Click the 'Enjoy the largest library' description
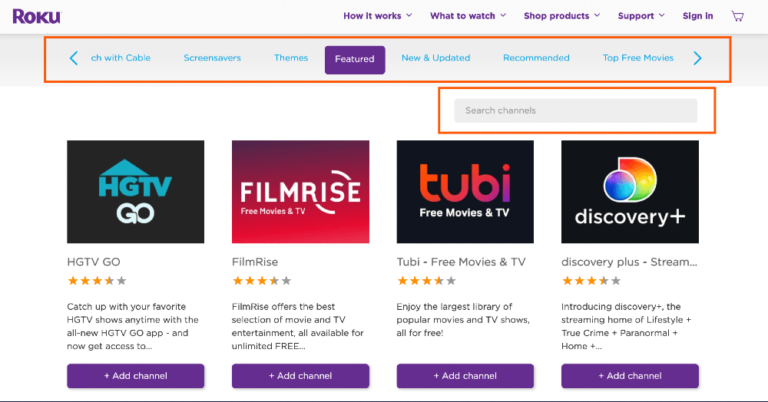The image size is (768, 402). [463, 320]
